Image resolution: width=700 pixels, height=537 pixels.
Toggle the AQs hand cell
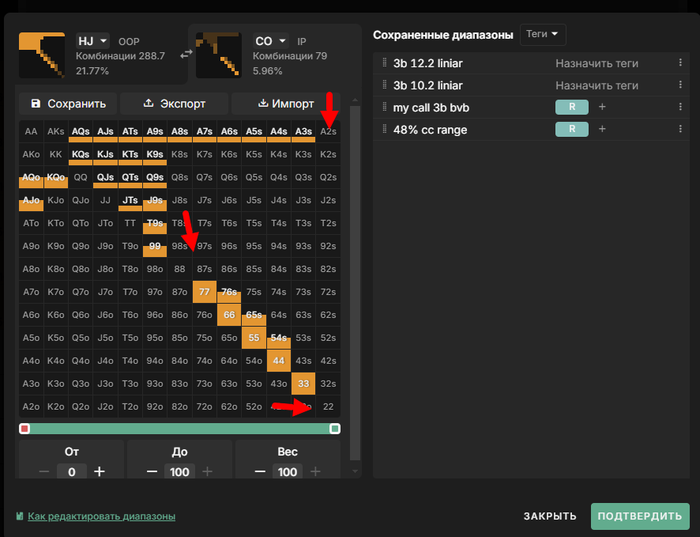[x=80, y=132]
